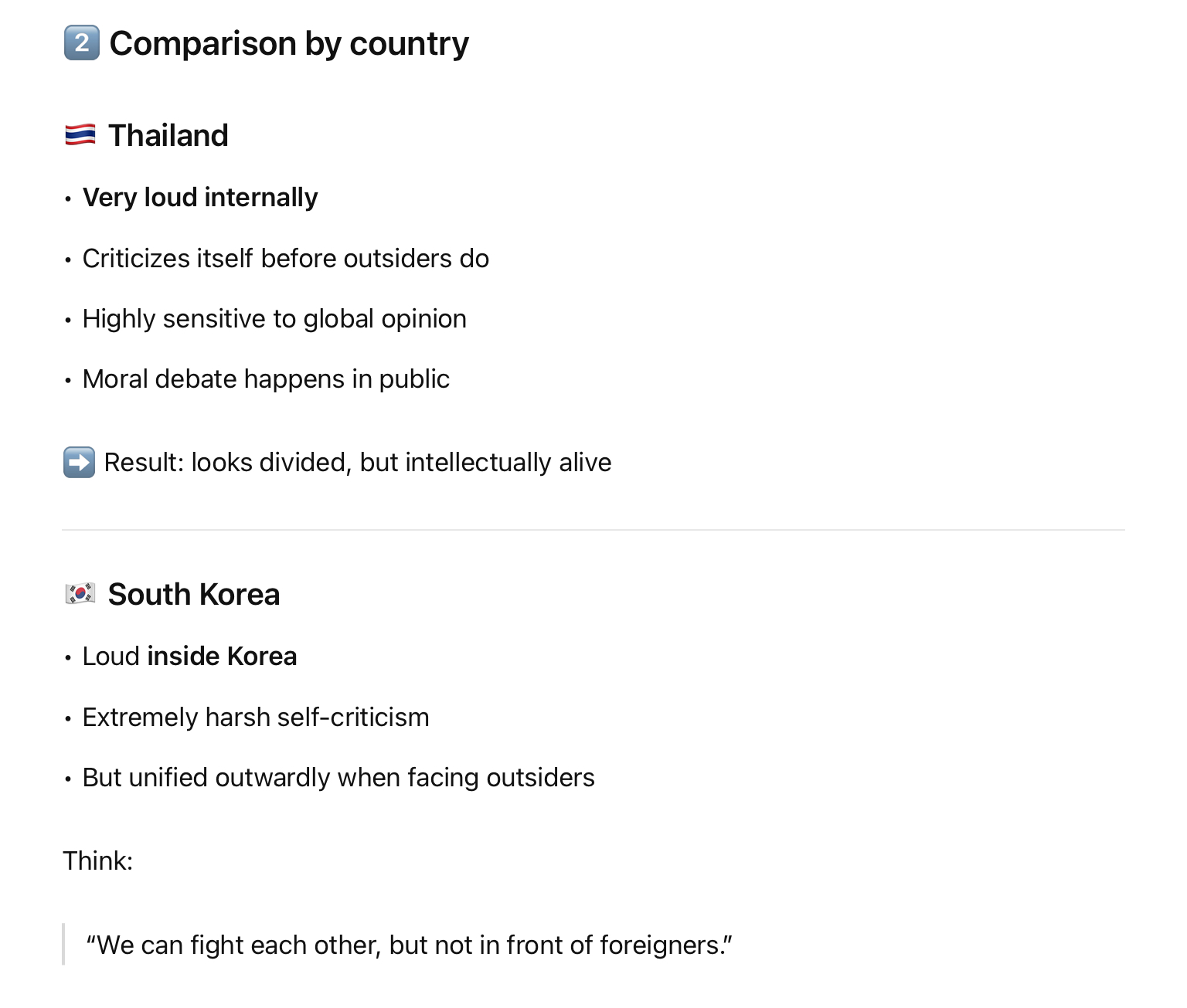Viewport: 1187px width, 1008px height.
Task: Click the South Korea flag emoji
Action: pyautogui.click(x=80, y=594)
